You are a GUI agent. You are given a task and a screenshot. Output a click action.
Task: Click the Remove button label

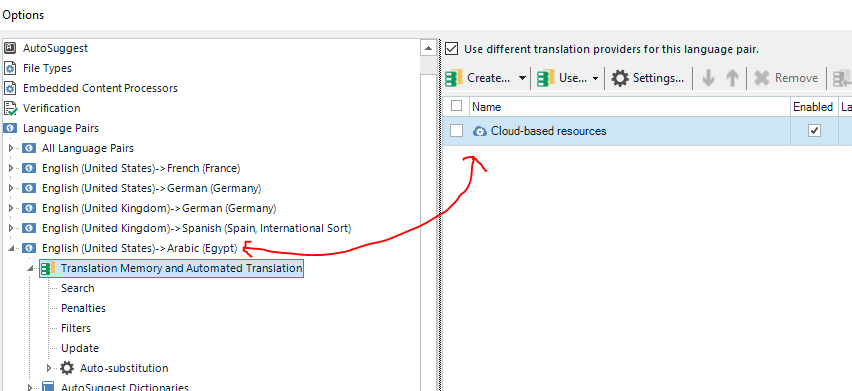[x=797, y=78]
